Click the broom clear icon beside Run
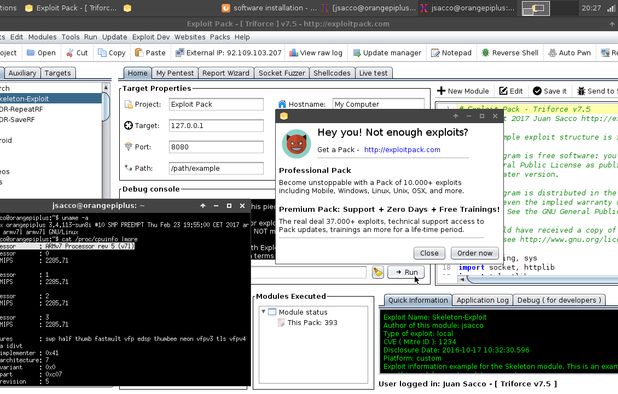This screenshot has width=618, height=394. (378, 272)
